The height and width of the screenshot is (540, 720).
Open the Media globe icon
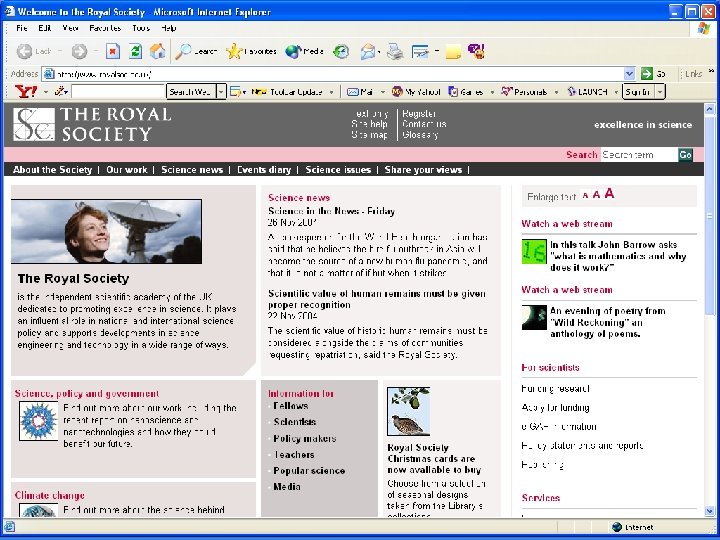click(293, 51)
